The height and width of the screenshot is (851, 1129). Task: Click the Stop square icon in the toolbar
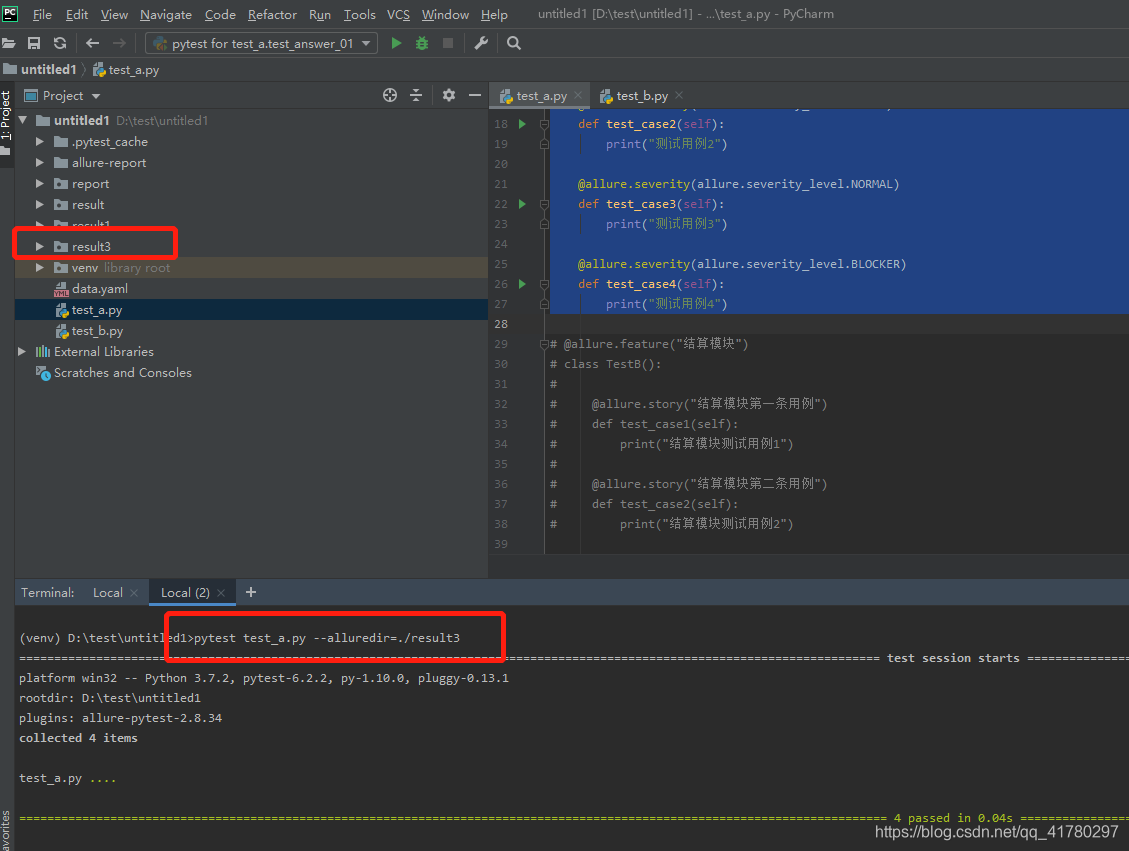point(448,43)
